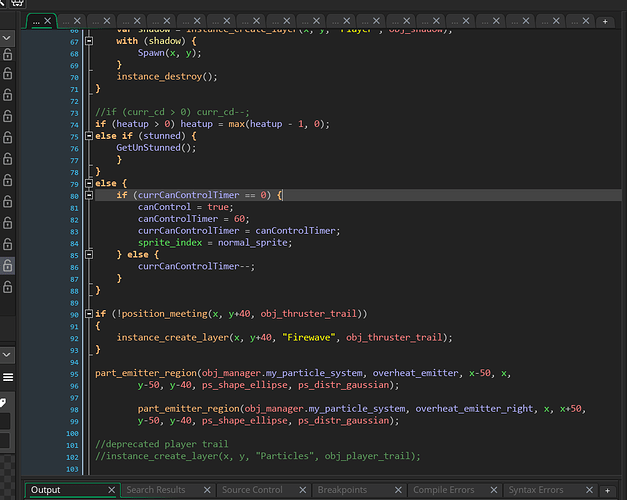Fold the position_meeting if-block at line 90
627x500 pixels.
89,314
